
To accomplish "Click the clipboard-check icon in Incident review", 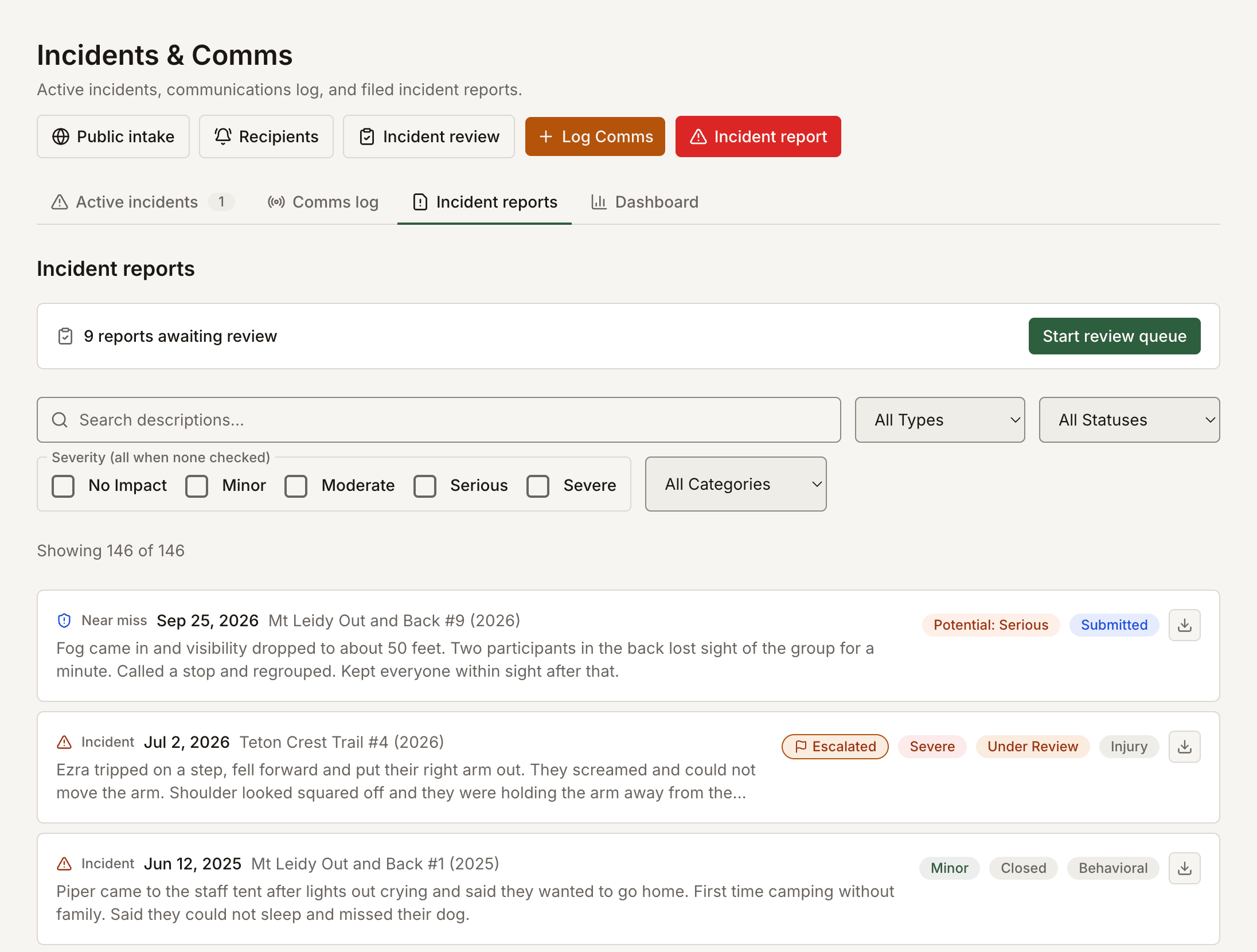I will [367, 136].
